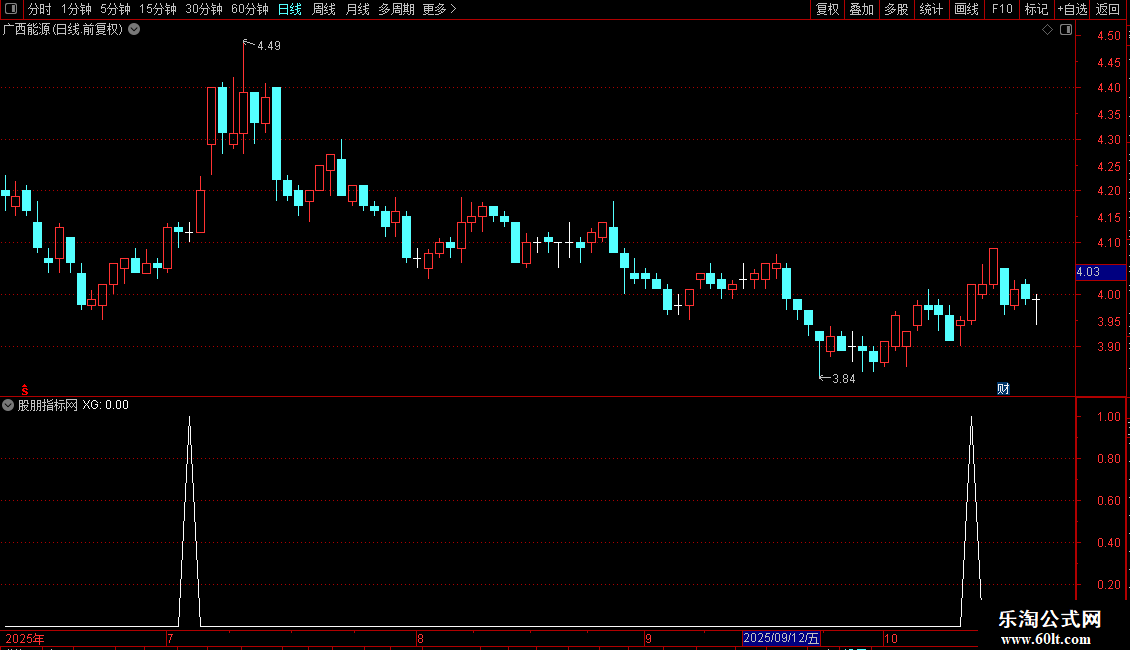Click the 复权 adjustment button
1130x650 pixels.
827,9
